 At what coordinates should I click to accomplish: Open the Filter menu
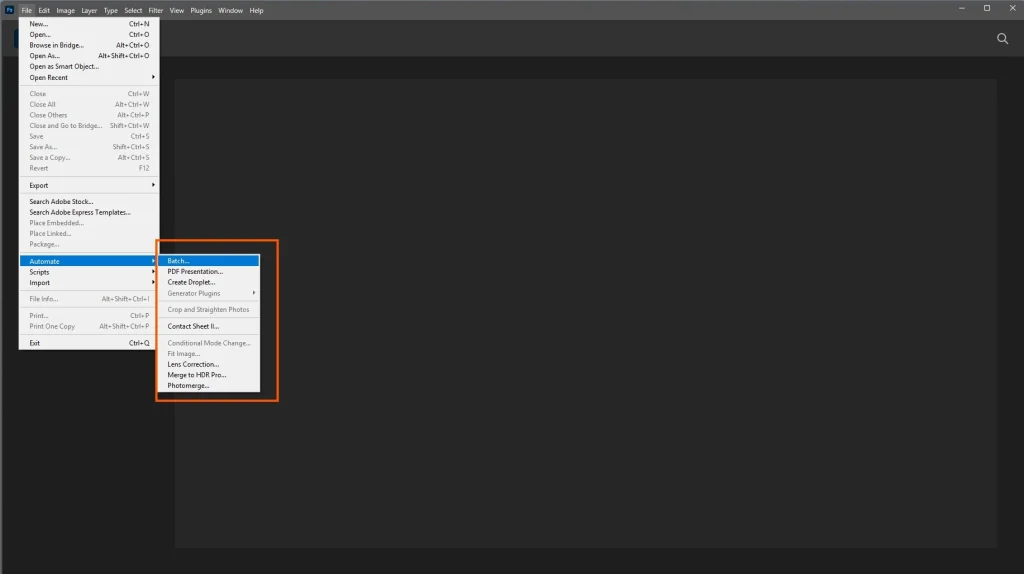click(x=155, y=10)
